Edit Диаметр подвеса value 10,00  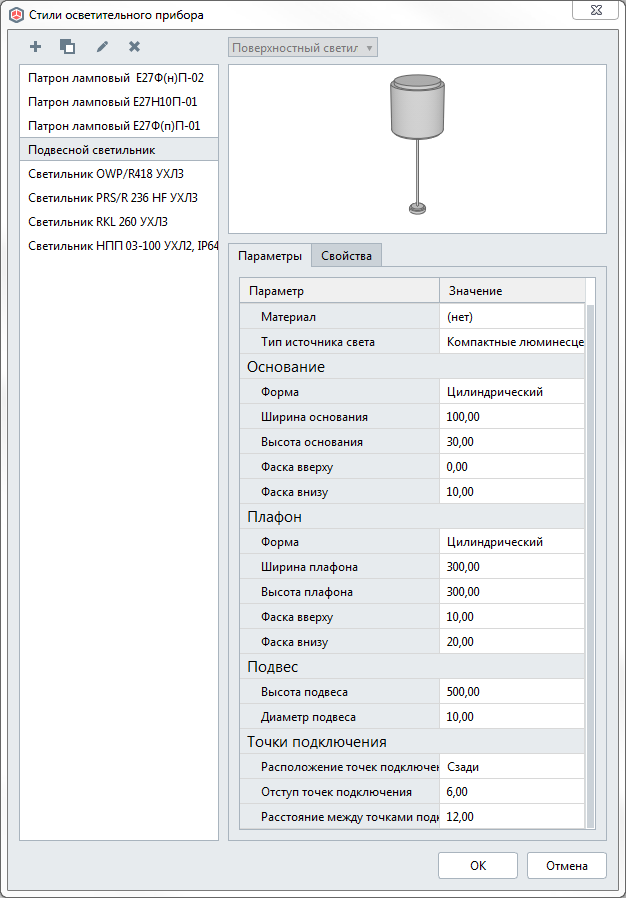coord(512,717)
